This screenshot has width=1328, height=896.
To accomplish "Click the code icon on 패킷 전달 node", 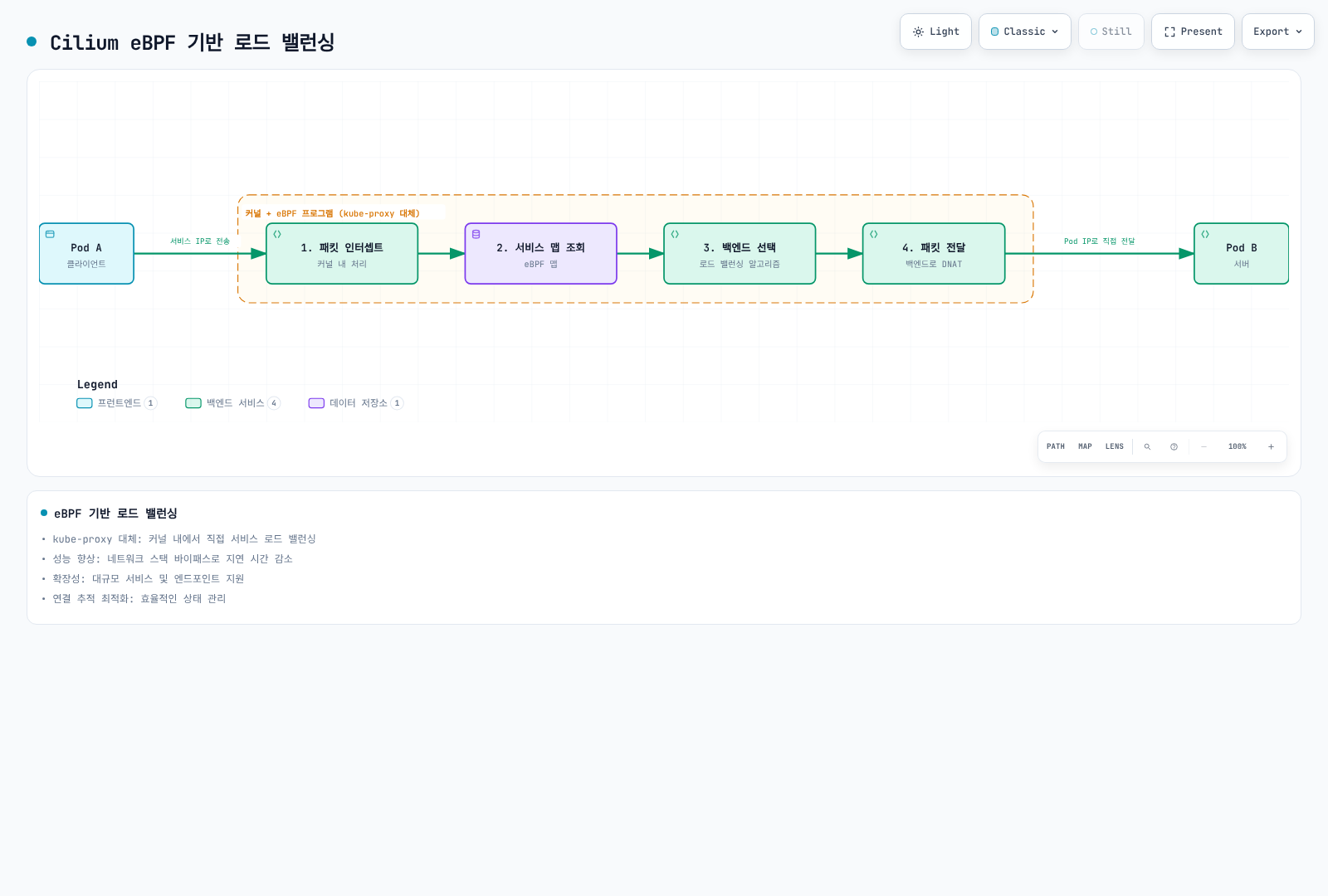I will (874, 234).
